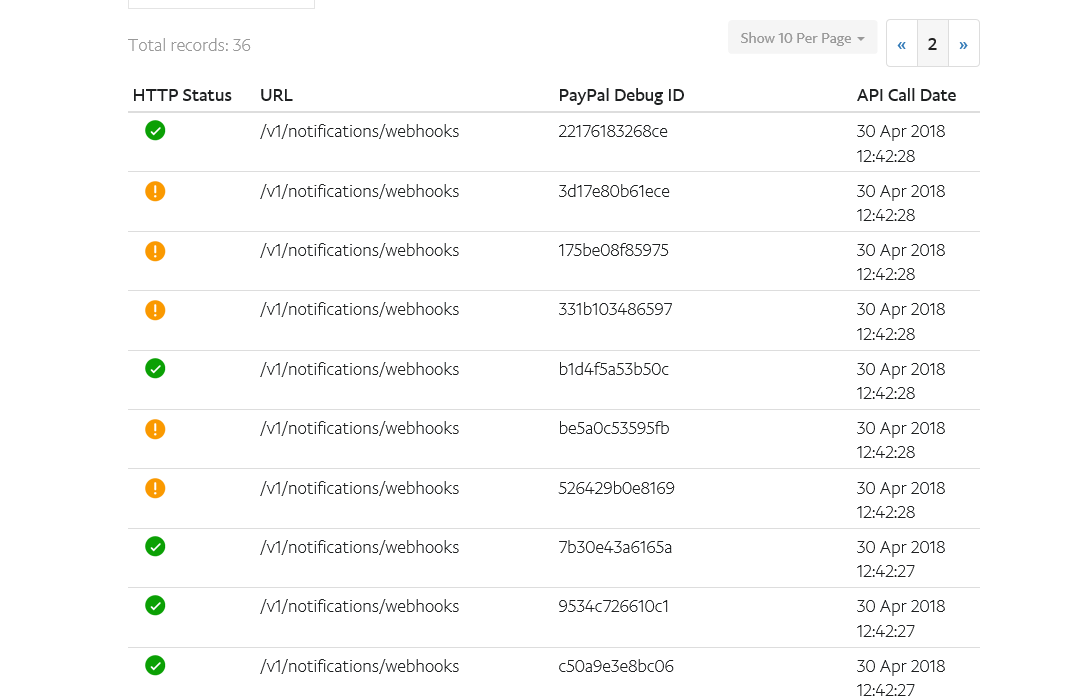The height and width of the screenshot is (696, 1068).
Task: Click orange warning icon for 3d17e80b61ece row
Action: click(x=155, y=190)
